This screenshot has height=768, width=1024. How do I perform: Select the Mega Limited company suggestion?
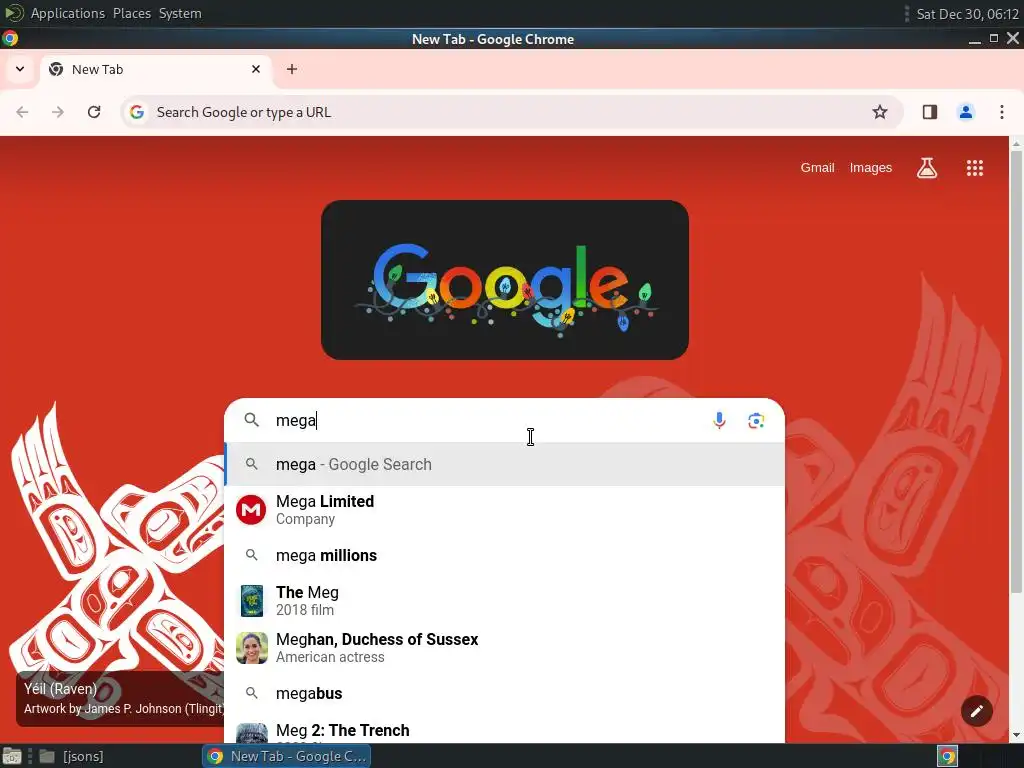click(x=505, y=509)
